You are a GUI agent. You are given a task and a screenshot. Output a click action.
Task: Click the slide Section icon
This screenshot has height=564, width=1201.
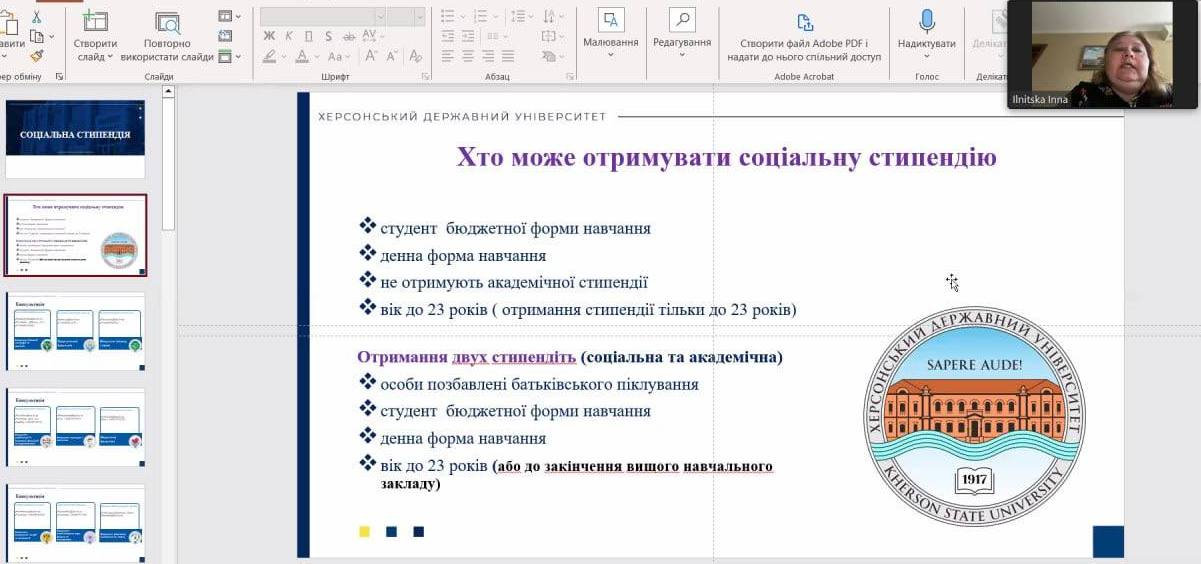pyautogui.click(x=225, y=57)
